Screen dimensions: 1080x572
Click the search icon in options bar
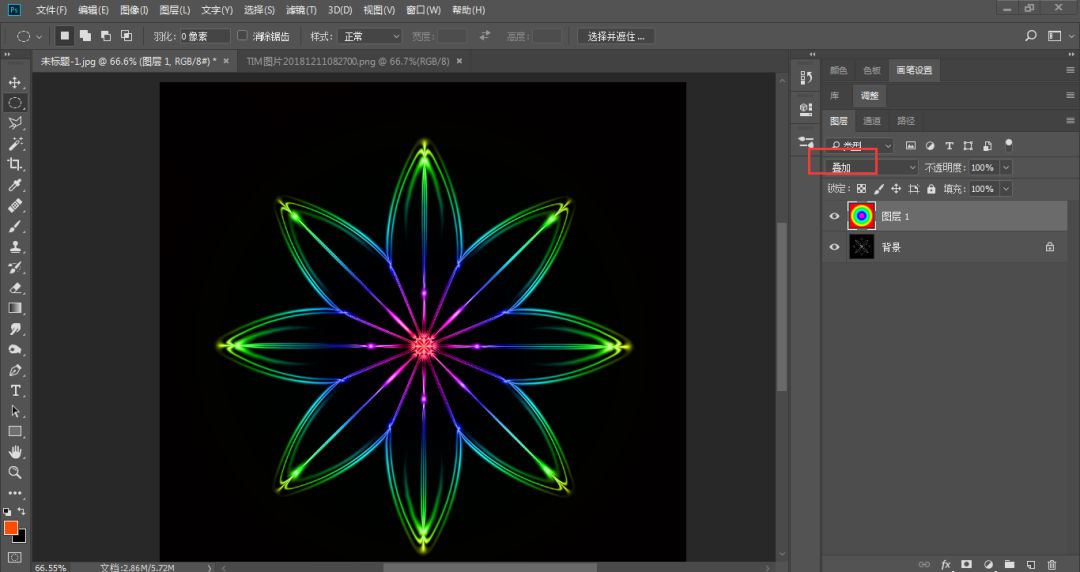1030,36
